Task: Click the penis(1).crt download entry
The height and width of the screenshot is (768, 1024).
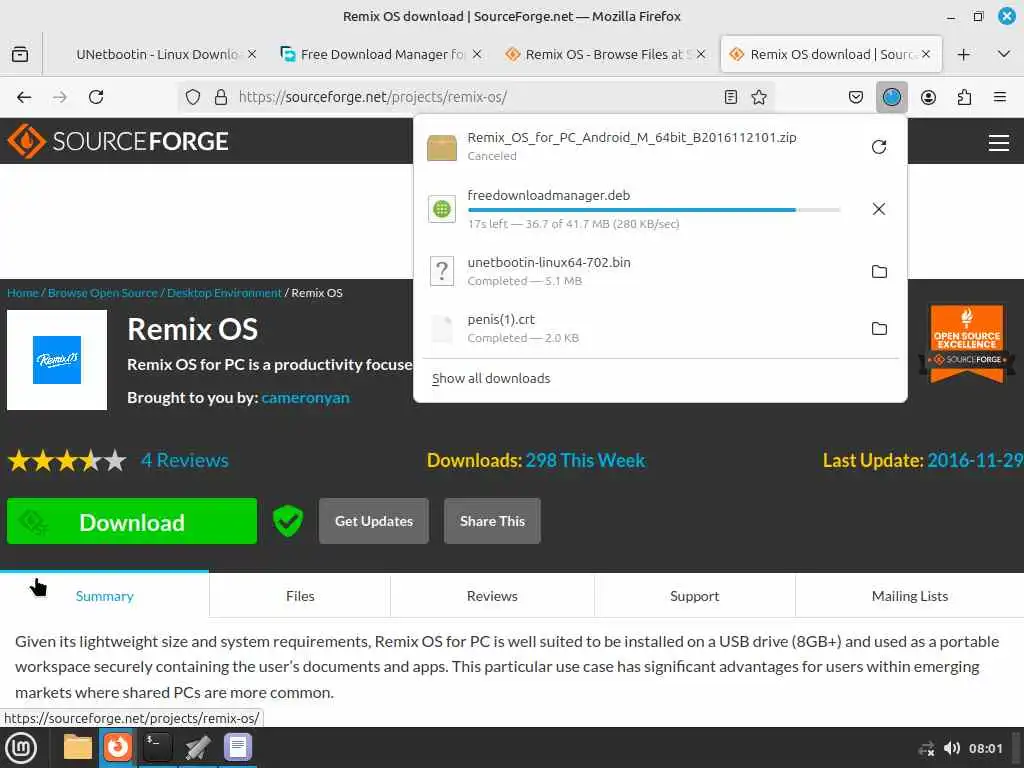Action: pos(660,328)
